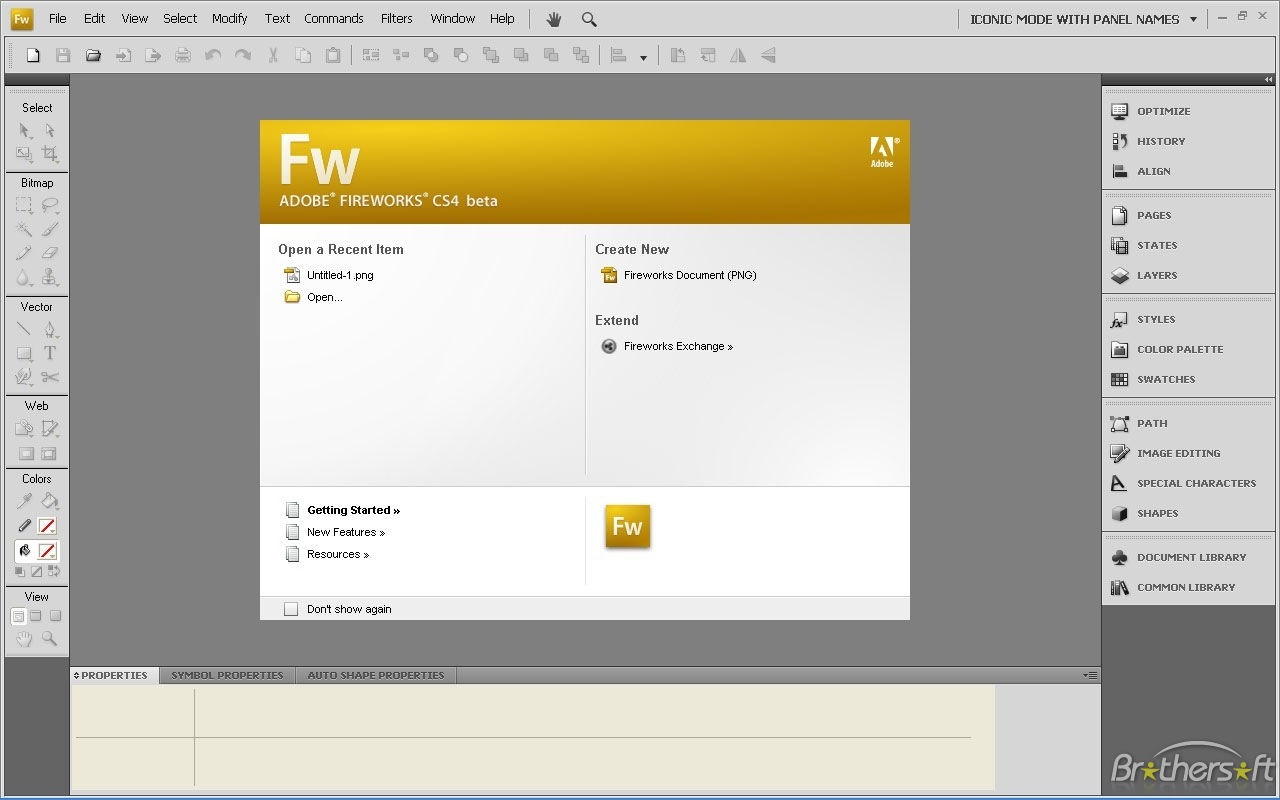Click the Zoom magnifier next to the Help menu
1280x800 pixels.
[589, 19]
